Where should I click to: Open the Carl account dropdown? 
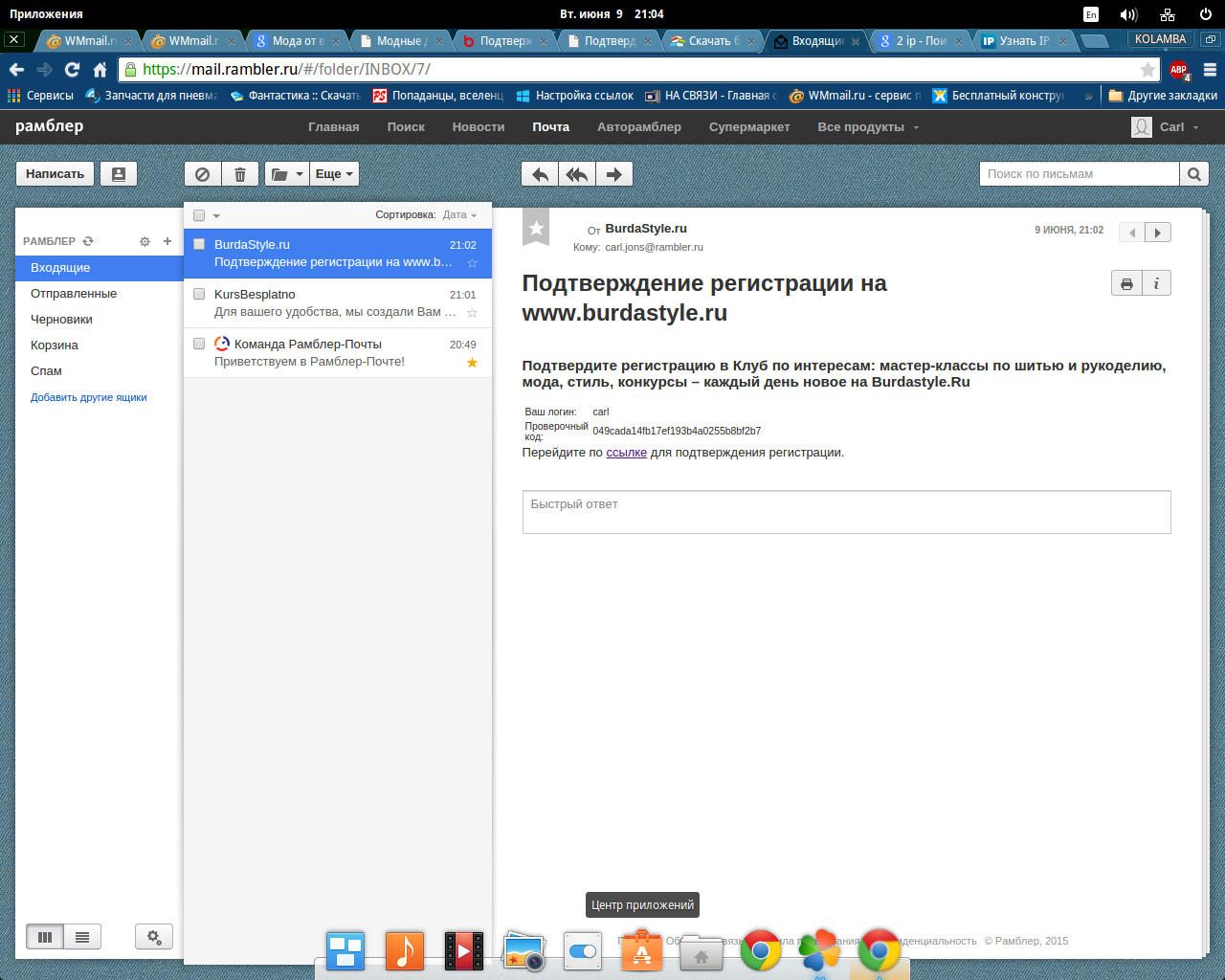[1165, 126]
